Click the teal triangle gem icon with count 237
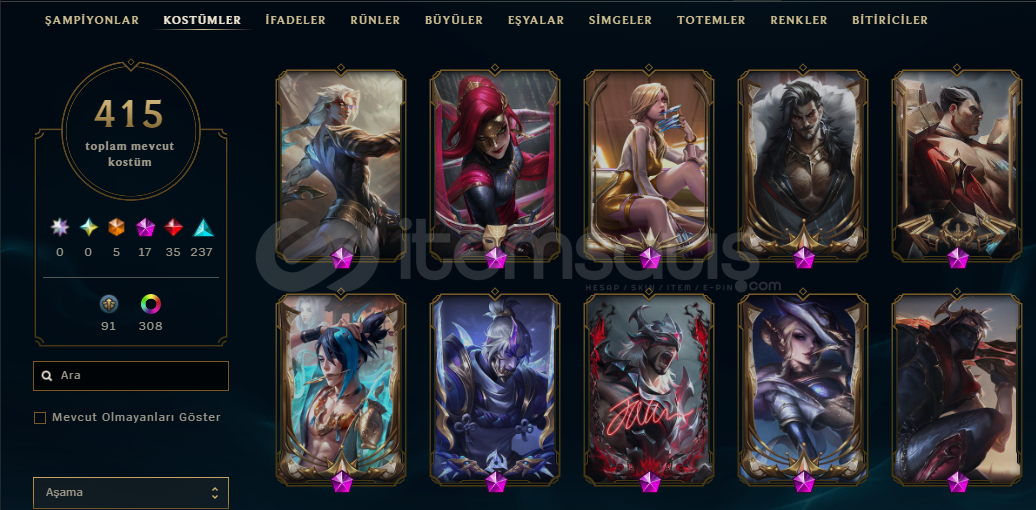 [x=203, y=227]
